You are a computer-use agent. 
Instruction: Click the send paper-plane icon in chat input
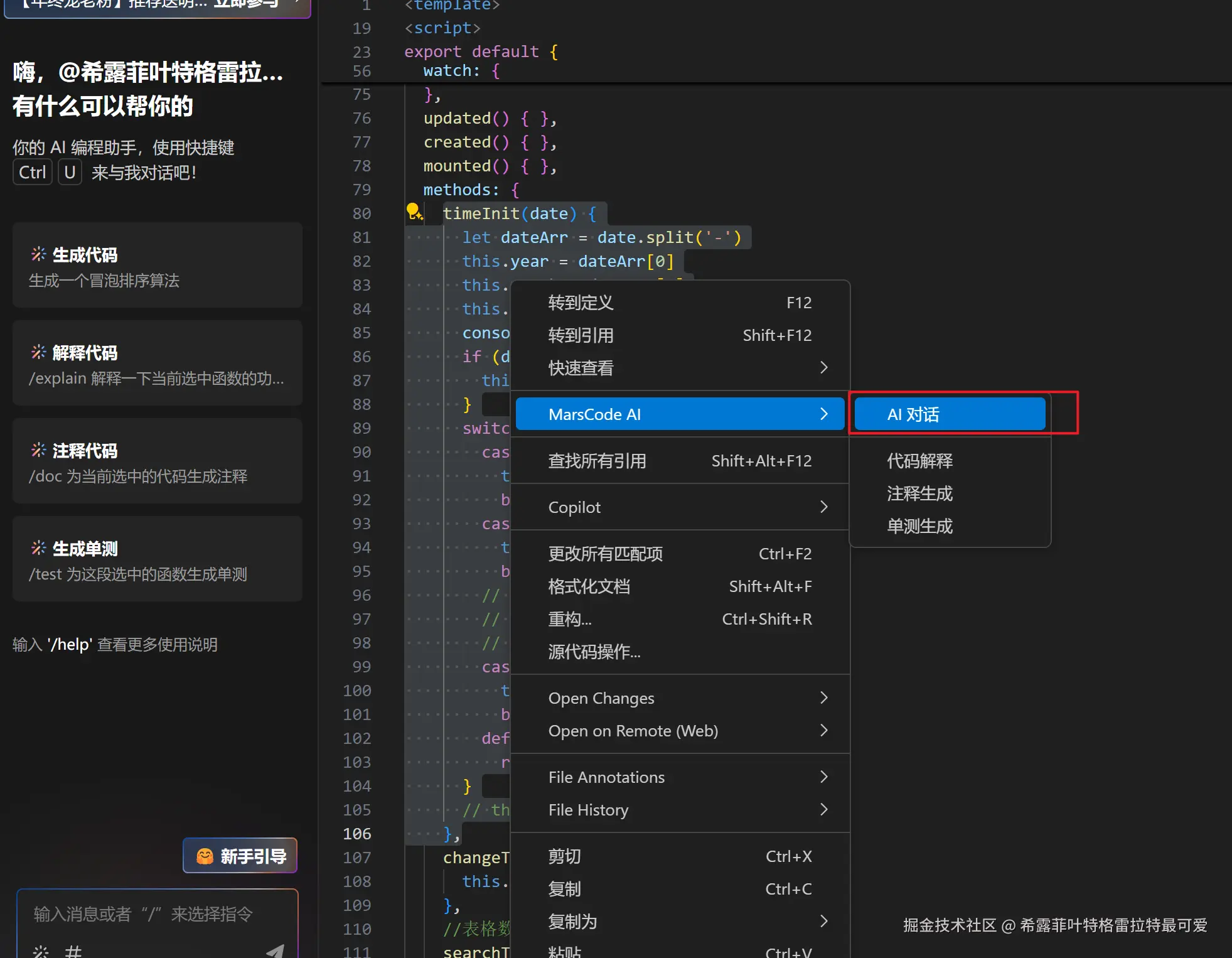click(x=274, y=949)
